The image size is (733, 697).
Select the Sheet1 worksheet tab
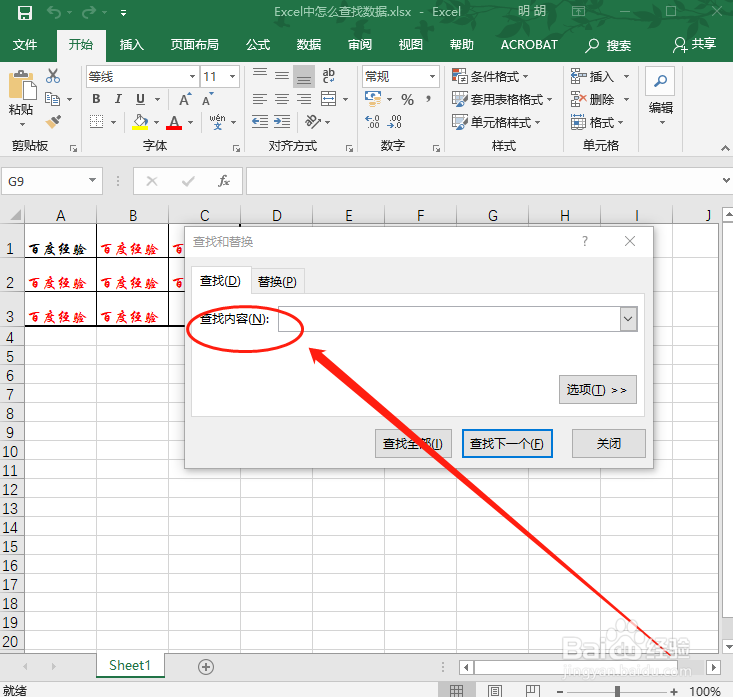[x=130, y=665]
